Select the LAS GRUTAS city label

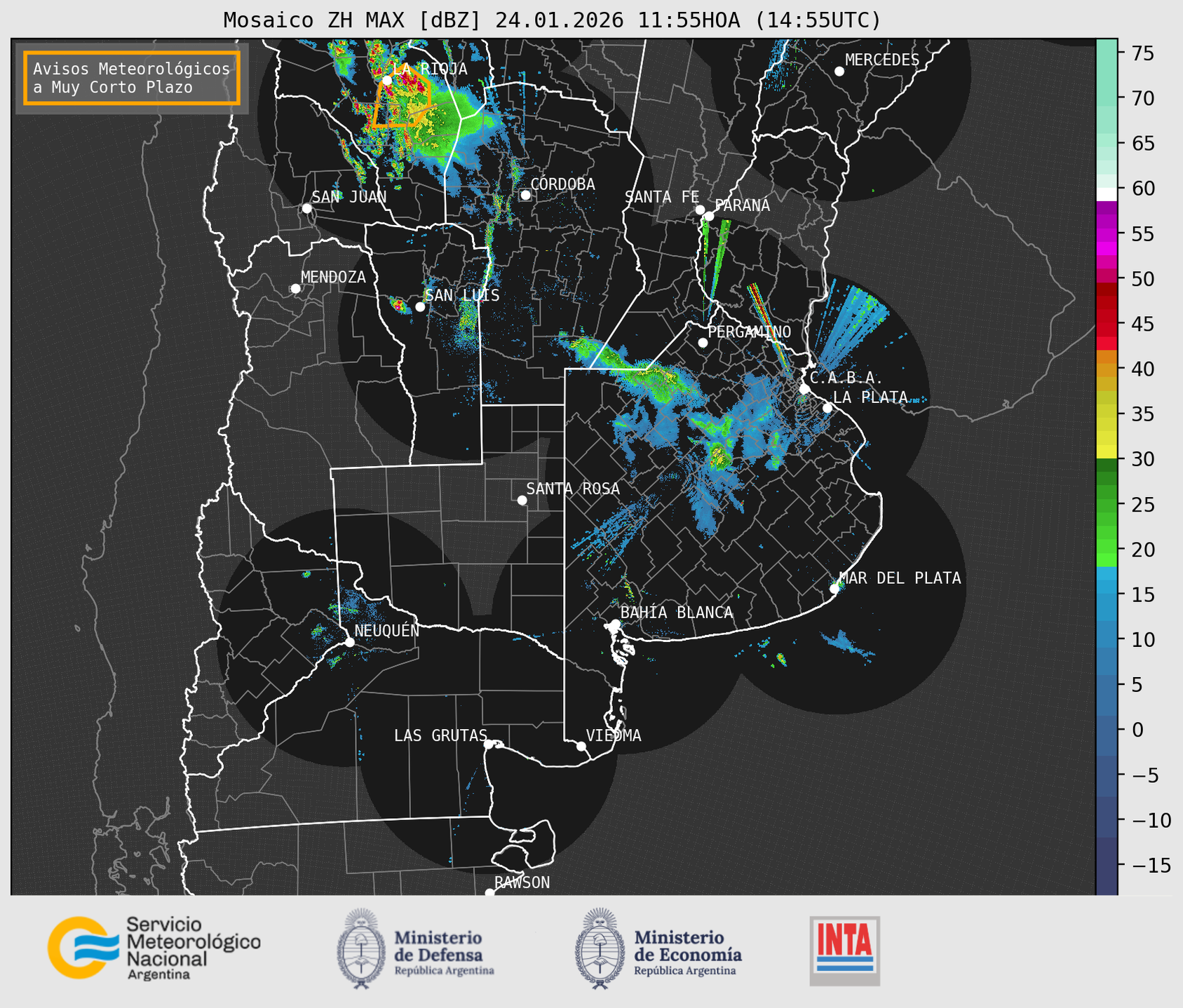[440, 735]
